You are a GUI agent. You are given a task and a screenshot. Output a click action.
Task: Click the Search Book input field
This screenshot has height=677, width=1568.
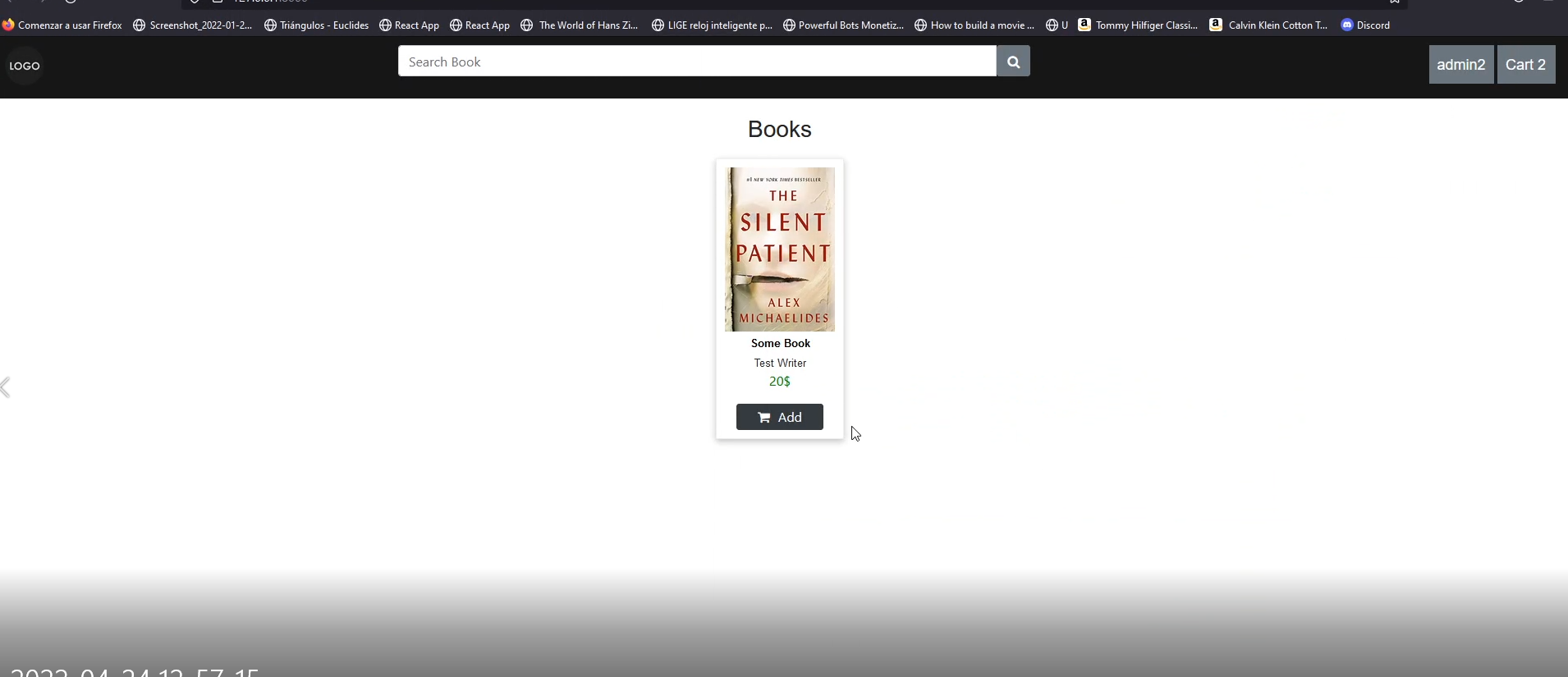(697, 62)
